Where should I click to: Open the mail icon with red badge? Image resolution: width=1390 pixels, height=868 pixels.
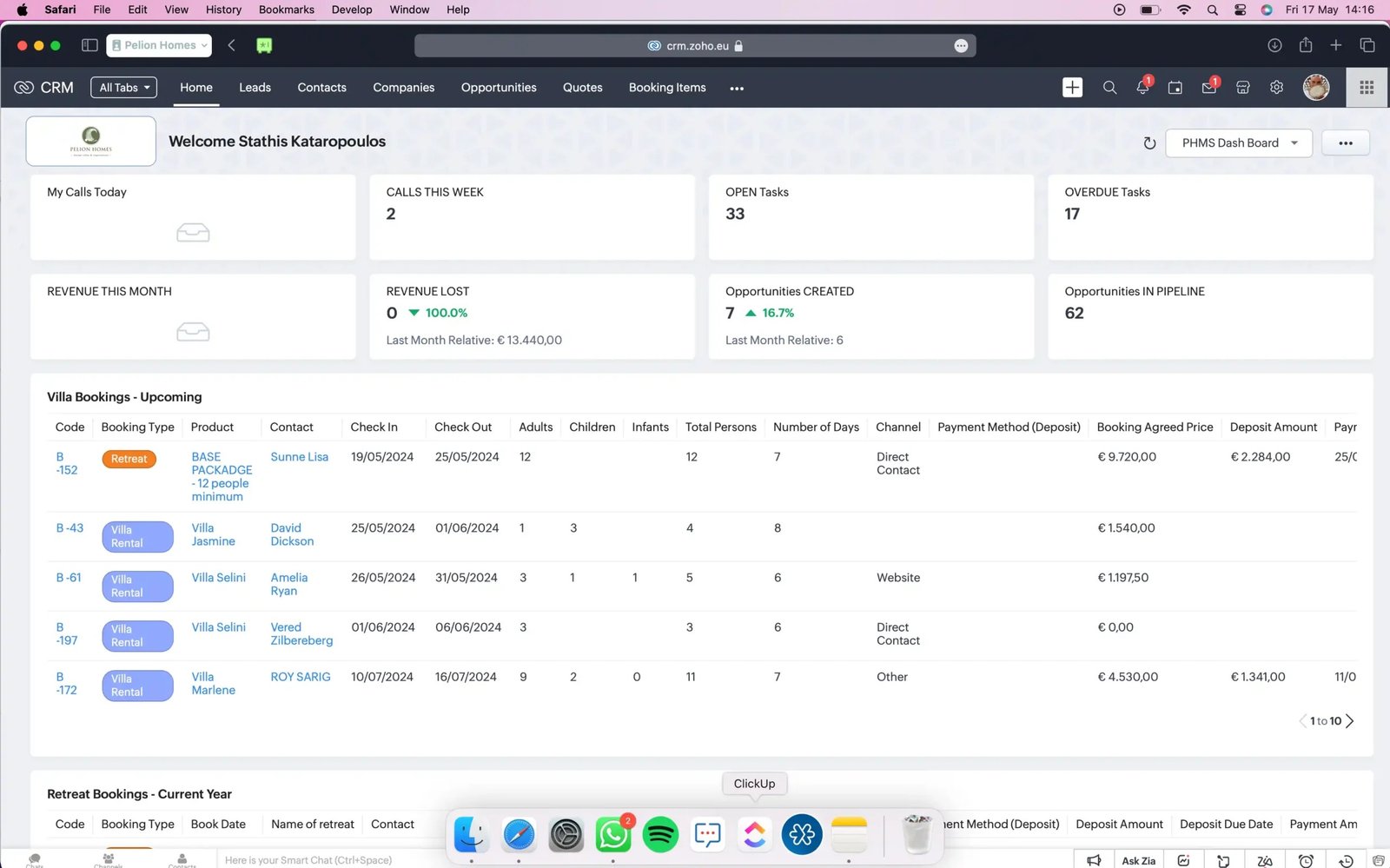tap(1208, 88)
